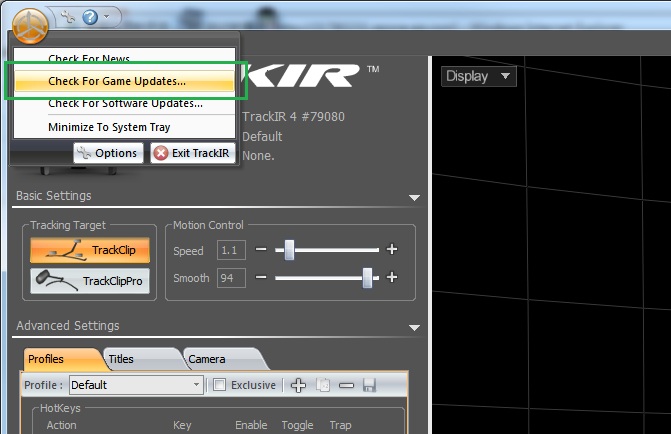This screenshot has width=671, height=434.
Task: Click the TrackIR round application menu button
Action: [31, 22]
